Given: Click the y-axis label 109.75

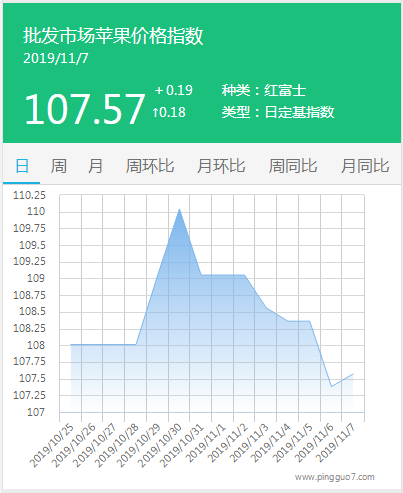Looking at the screenshot, I should tap(29, 228).
